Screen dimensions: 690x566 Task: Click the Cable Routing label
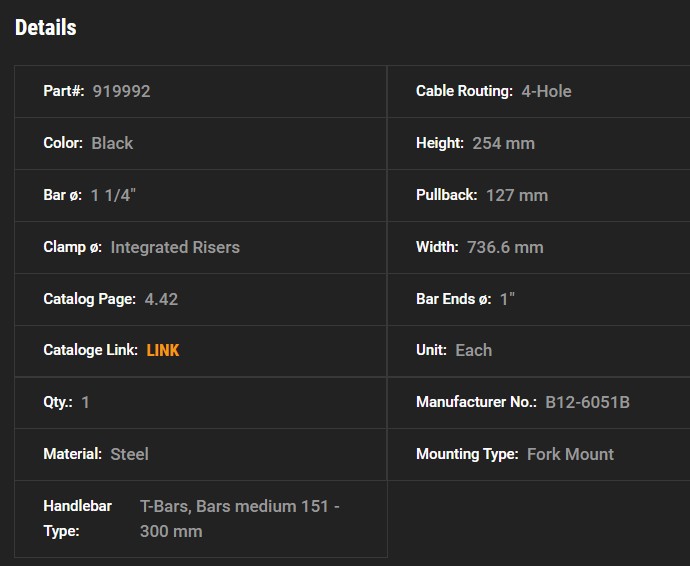464,91
